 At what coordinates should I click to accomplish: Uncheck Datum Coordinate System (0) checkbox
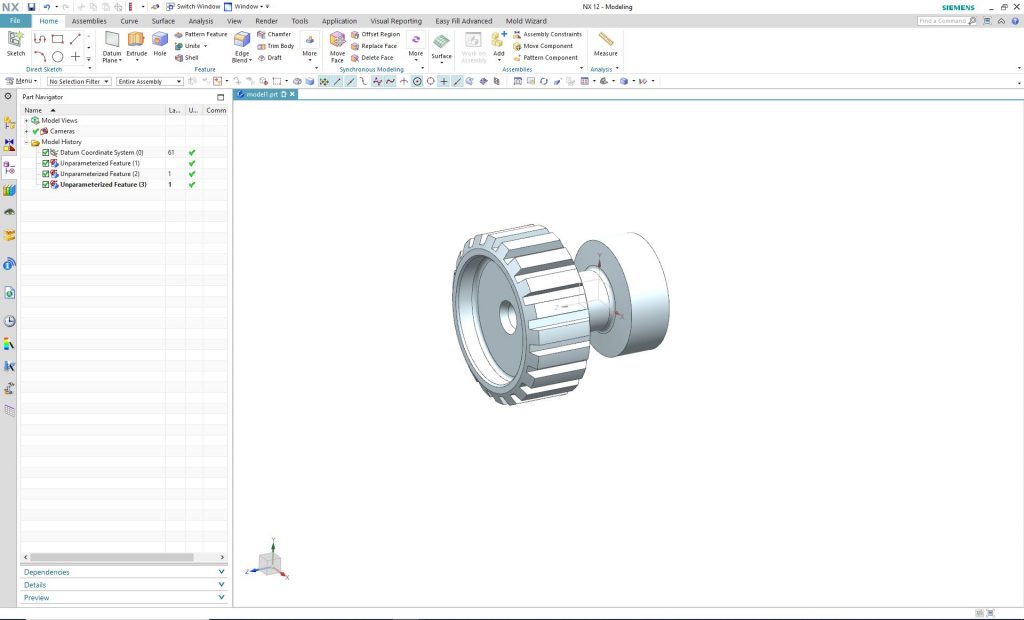(x=46, y=152)
